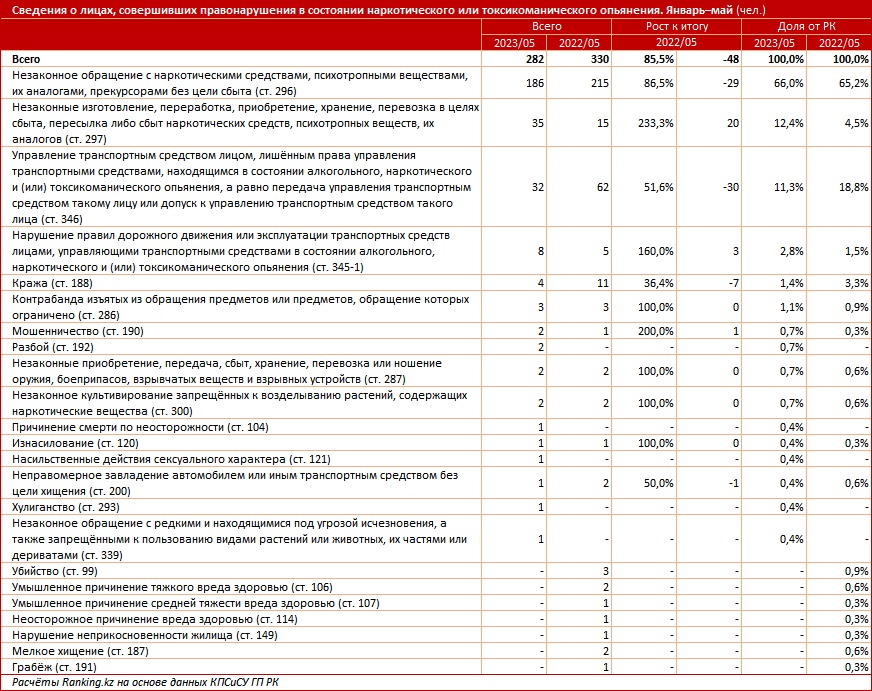Select 'Хулиганство (ст. 293)' row label
872x691 pixels.
[66, 507]
